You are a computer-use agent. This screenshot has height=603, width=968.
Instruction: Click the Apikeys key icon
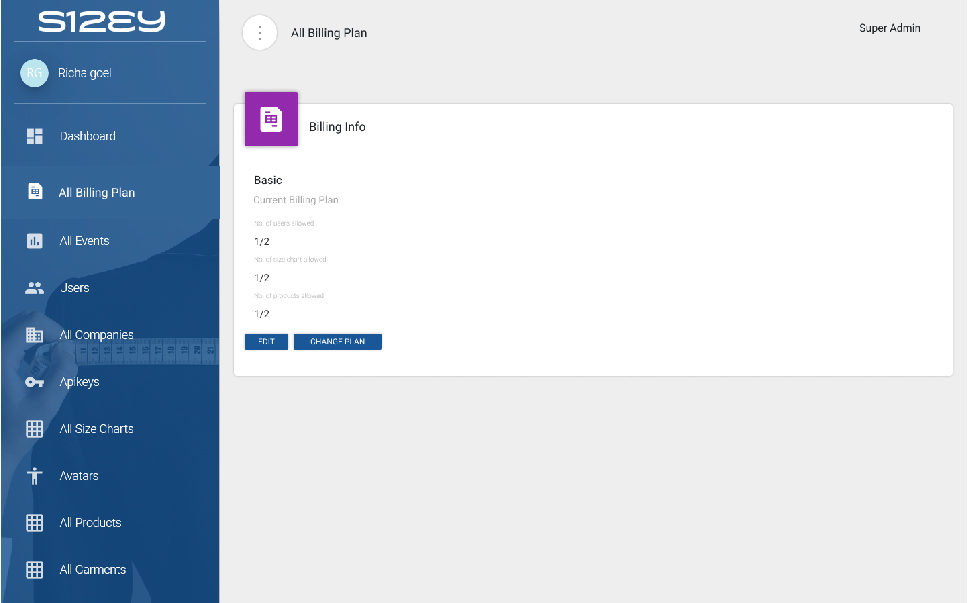click(35, 382)
